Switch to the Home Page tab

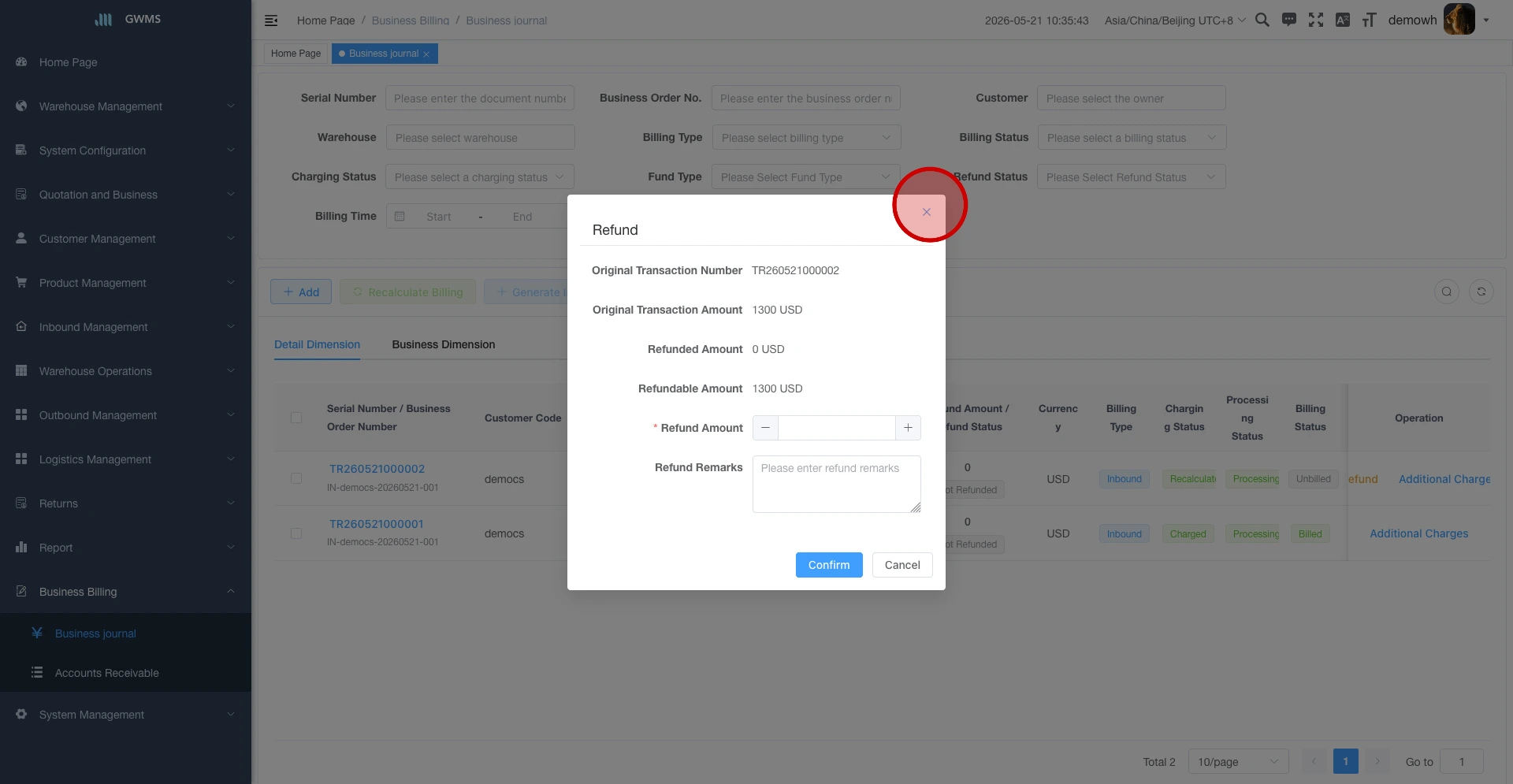coord(296,54)
